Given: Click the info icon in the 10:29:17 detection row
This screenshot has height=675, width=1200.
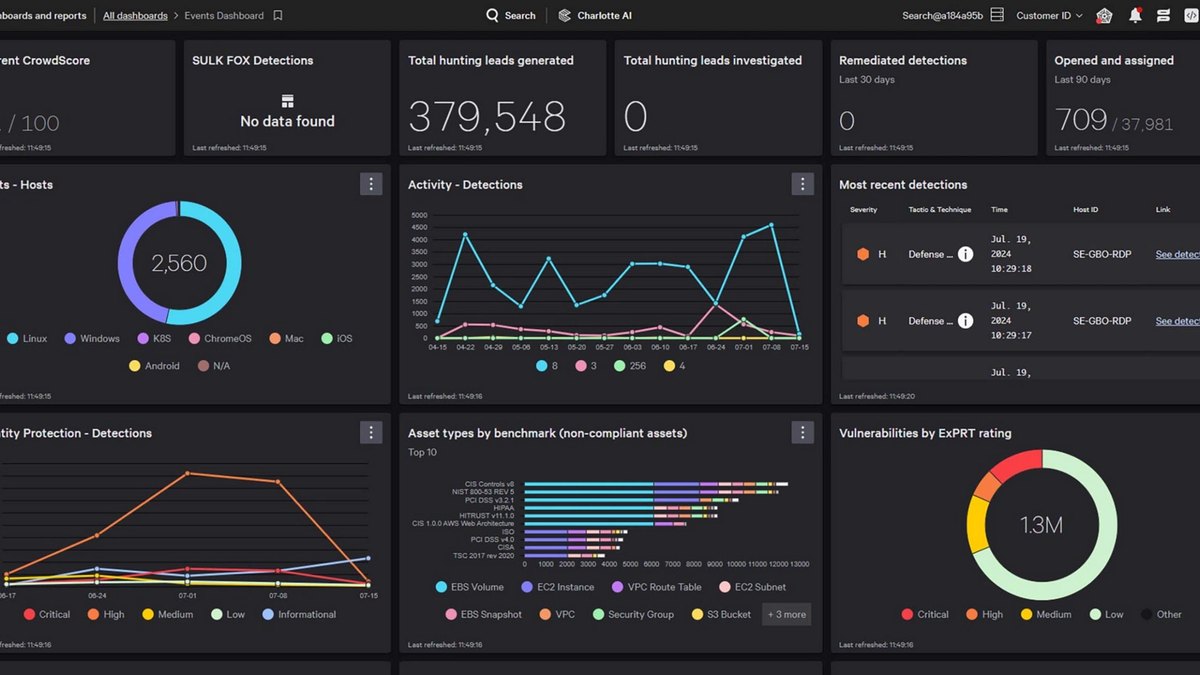Looking at the screenshot, I should tap(965, 321).
